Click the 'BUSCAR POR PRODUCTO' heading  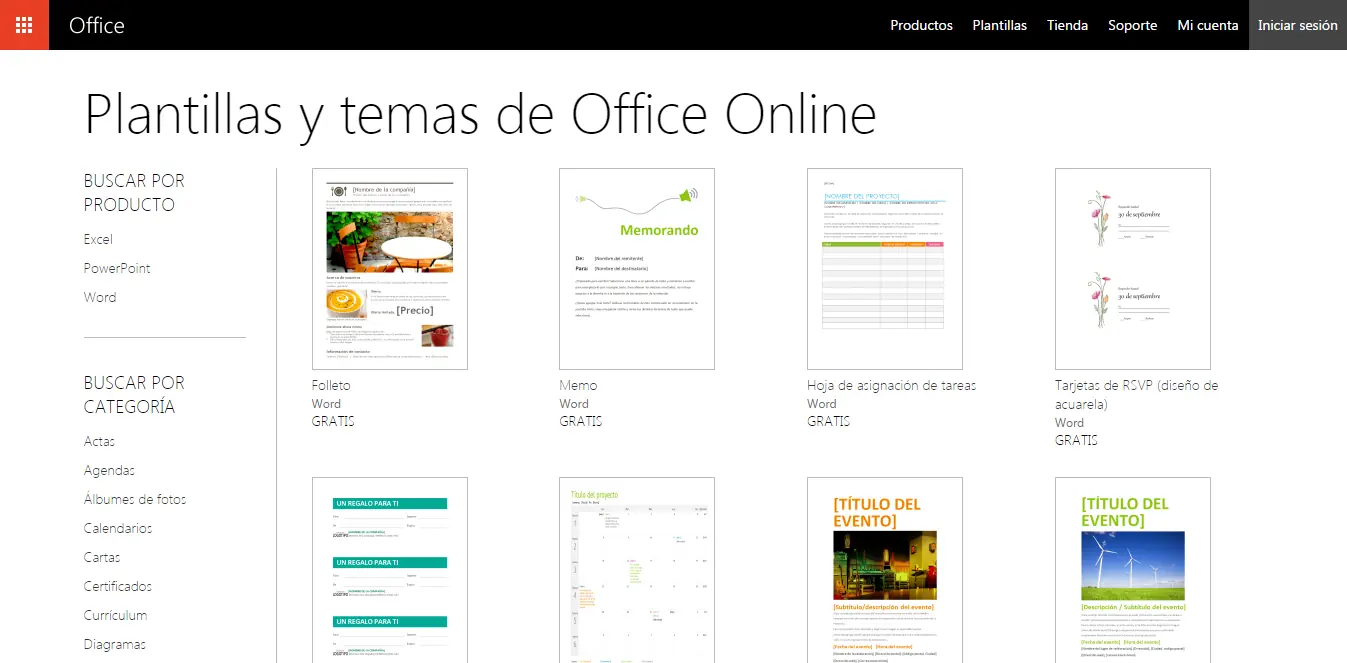coord(134,193)
